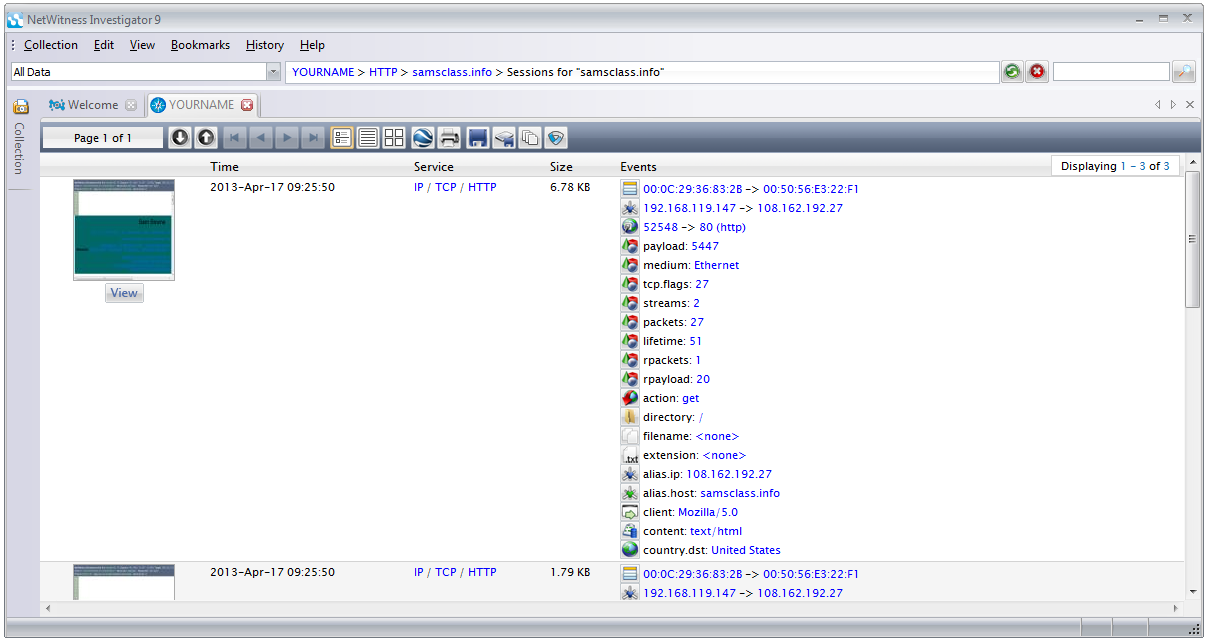
Task: Open the All Data dropdown arrow
Action: (x=274, y=72)
